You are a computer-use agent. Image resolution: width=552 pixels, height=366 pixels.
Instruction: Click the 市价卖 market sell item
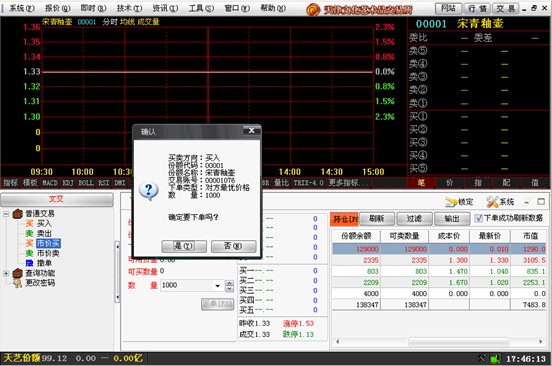click(43, 253)
